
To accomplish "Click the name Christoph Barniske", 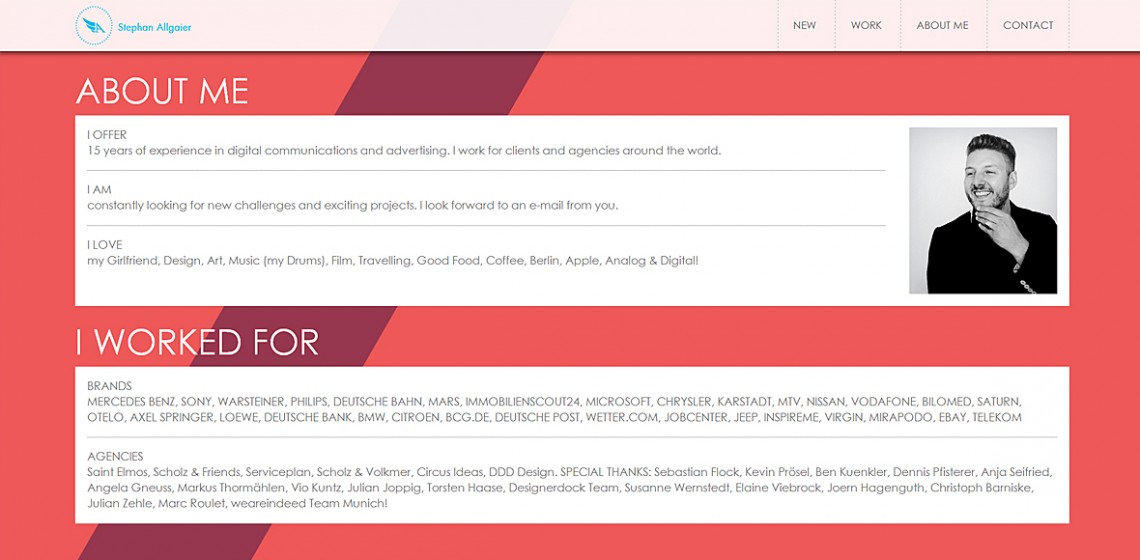I will tap(981, 488).
